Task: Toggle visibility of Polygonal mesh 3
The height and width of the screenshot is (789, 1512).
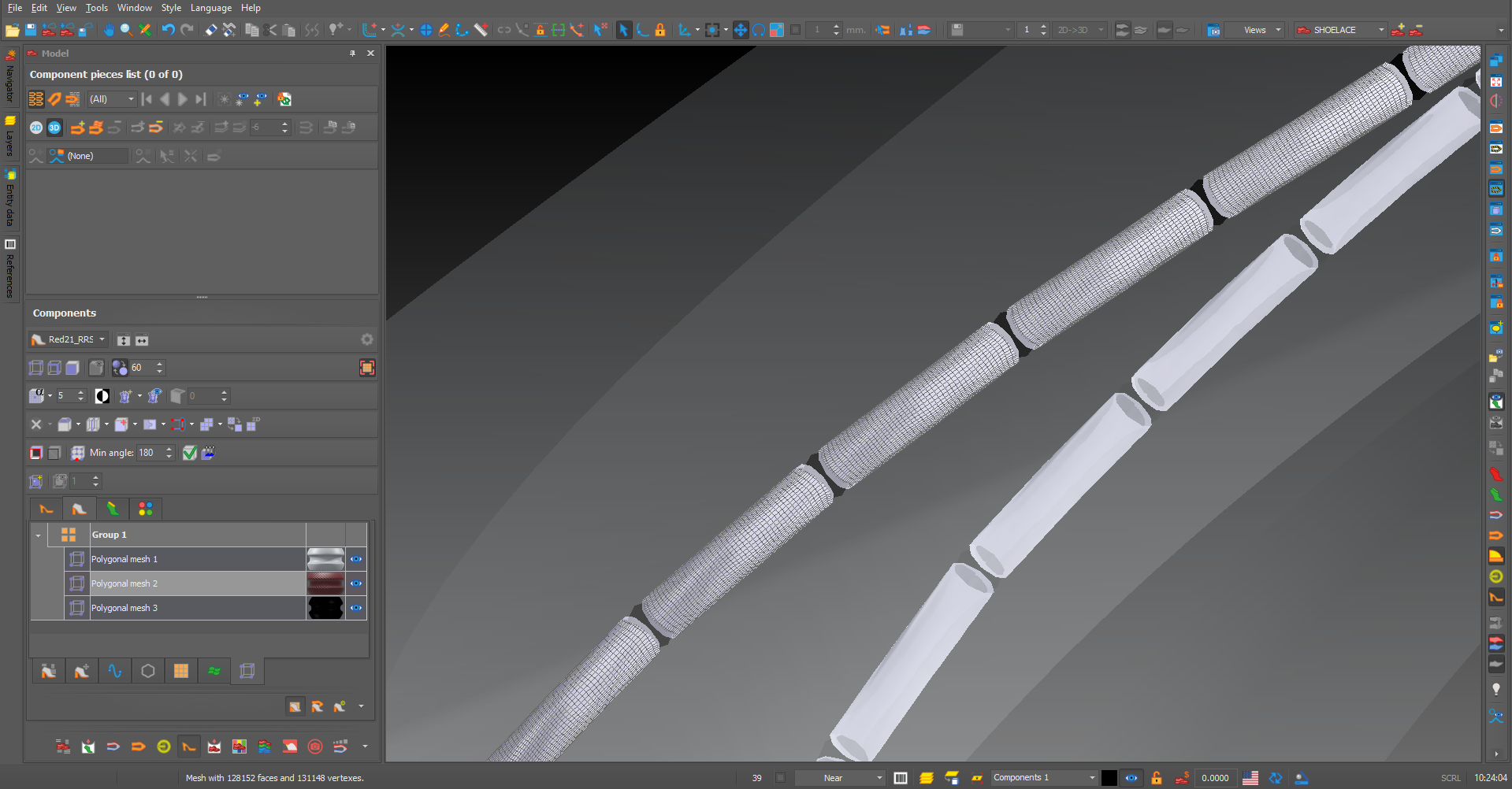Action: (356, 608)
